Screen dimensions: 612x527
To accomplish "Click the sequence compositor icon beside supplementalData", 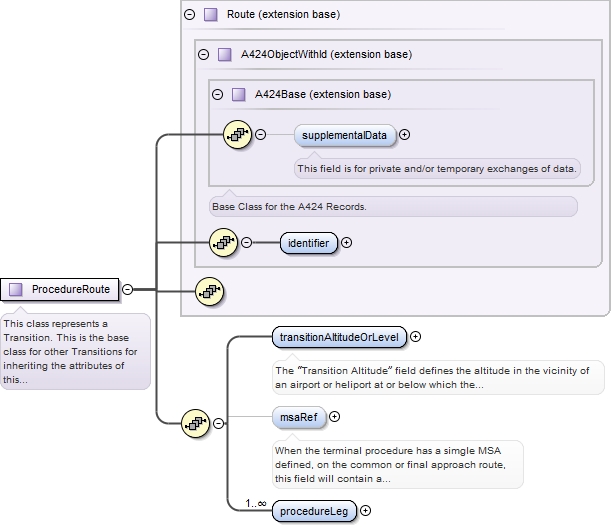I will click(x=237, y=134).
